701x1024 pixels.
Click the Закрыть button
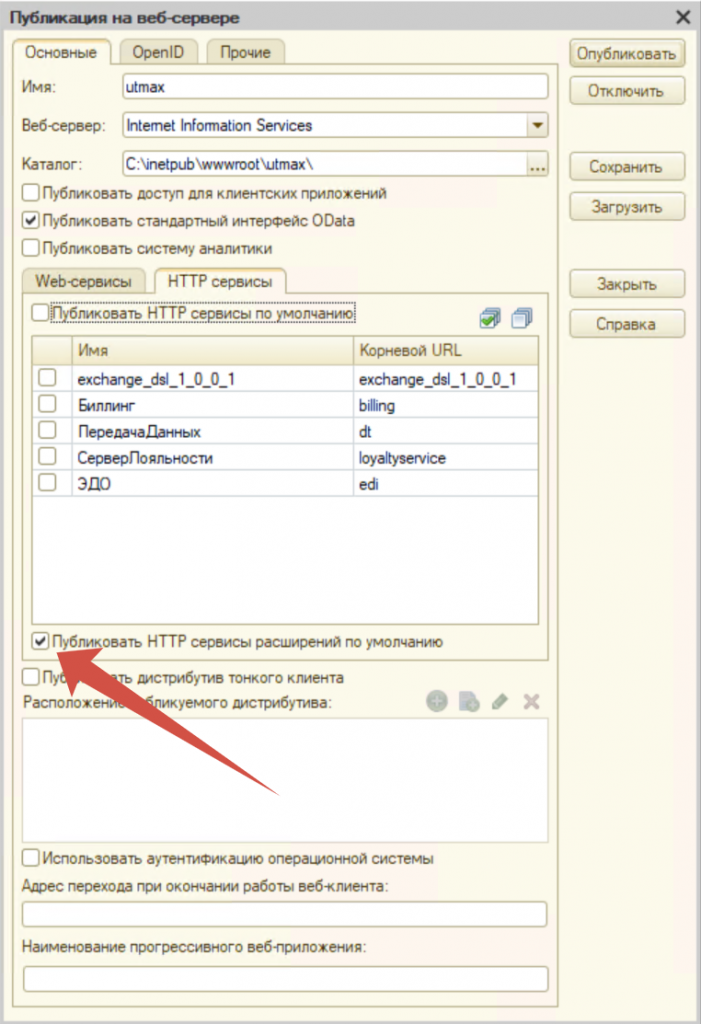[627, 284]
